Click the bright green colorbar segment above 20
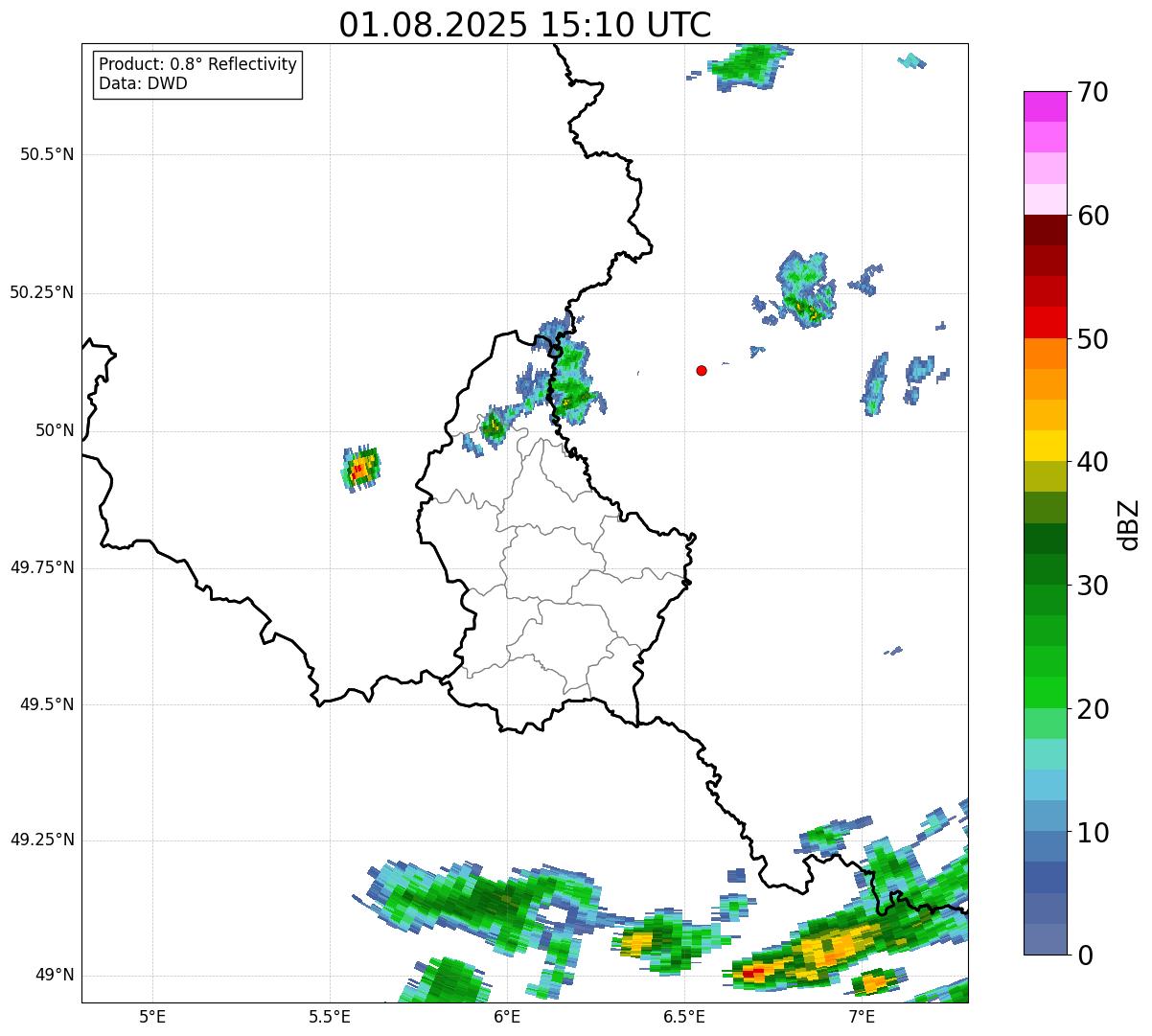The width and height of the screenshot is (1152, 1036). [1045, 692]
